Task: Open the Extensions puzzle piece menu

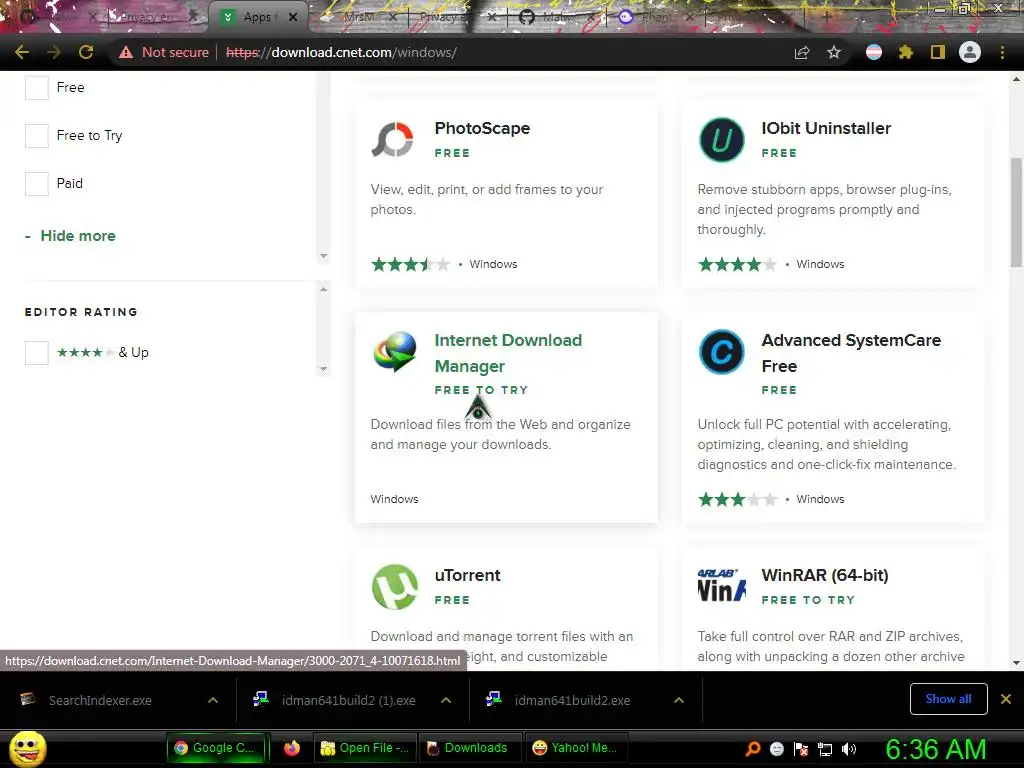Action: point(906,52)
